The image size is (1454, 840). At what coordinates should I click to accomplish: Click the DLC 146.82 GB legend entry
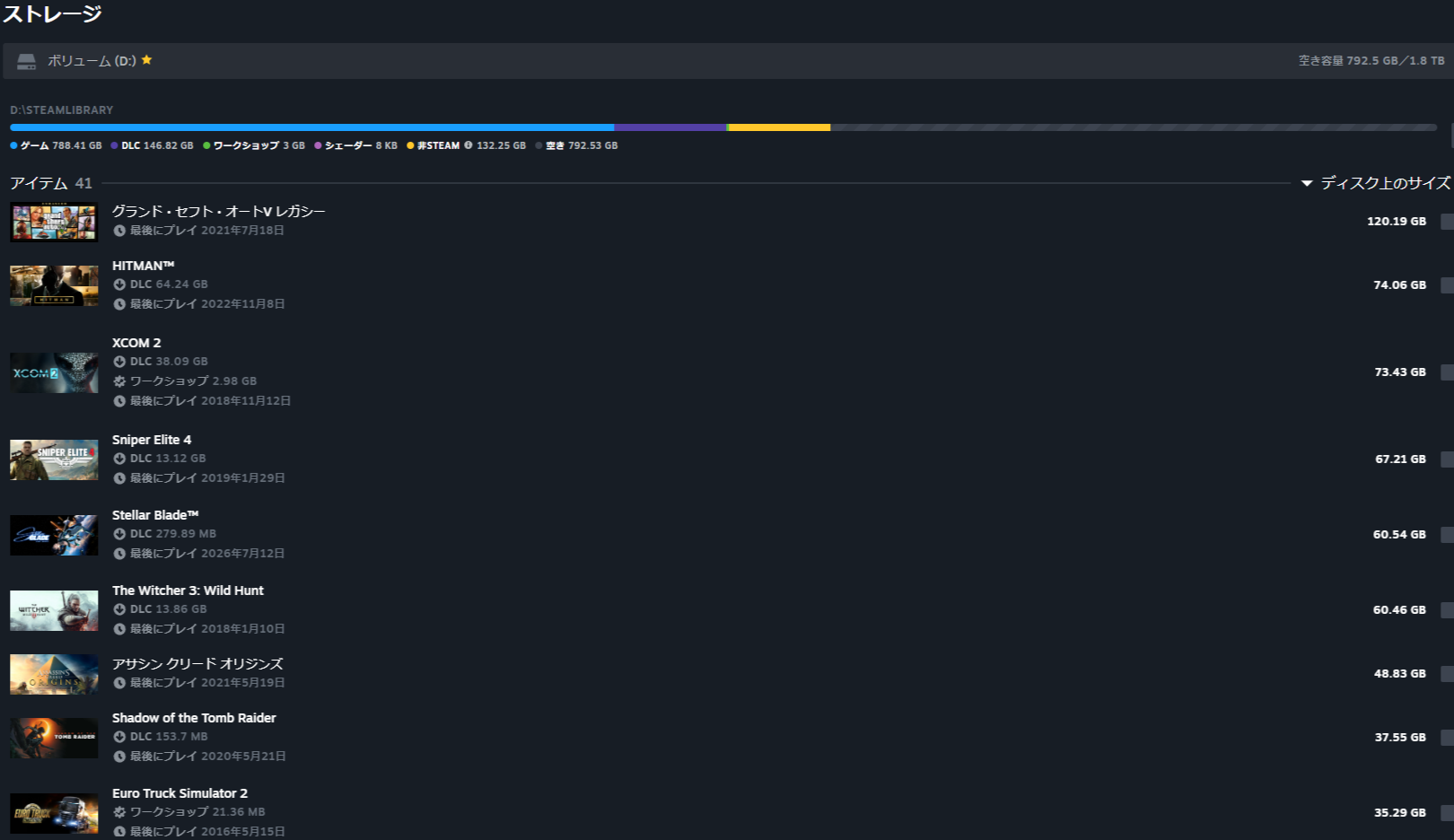[x=152, y=145]
